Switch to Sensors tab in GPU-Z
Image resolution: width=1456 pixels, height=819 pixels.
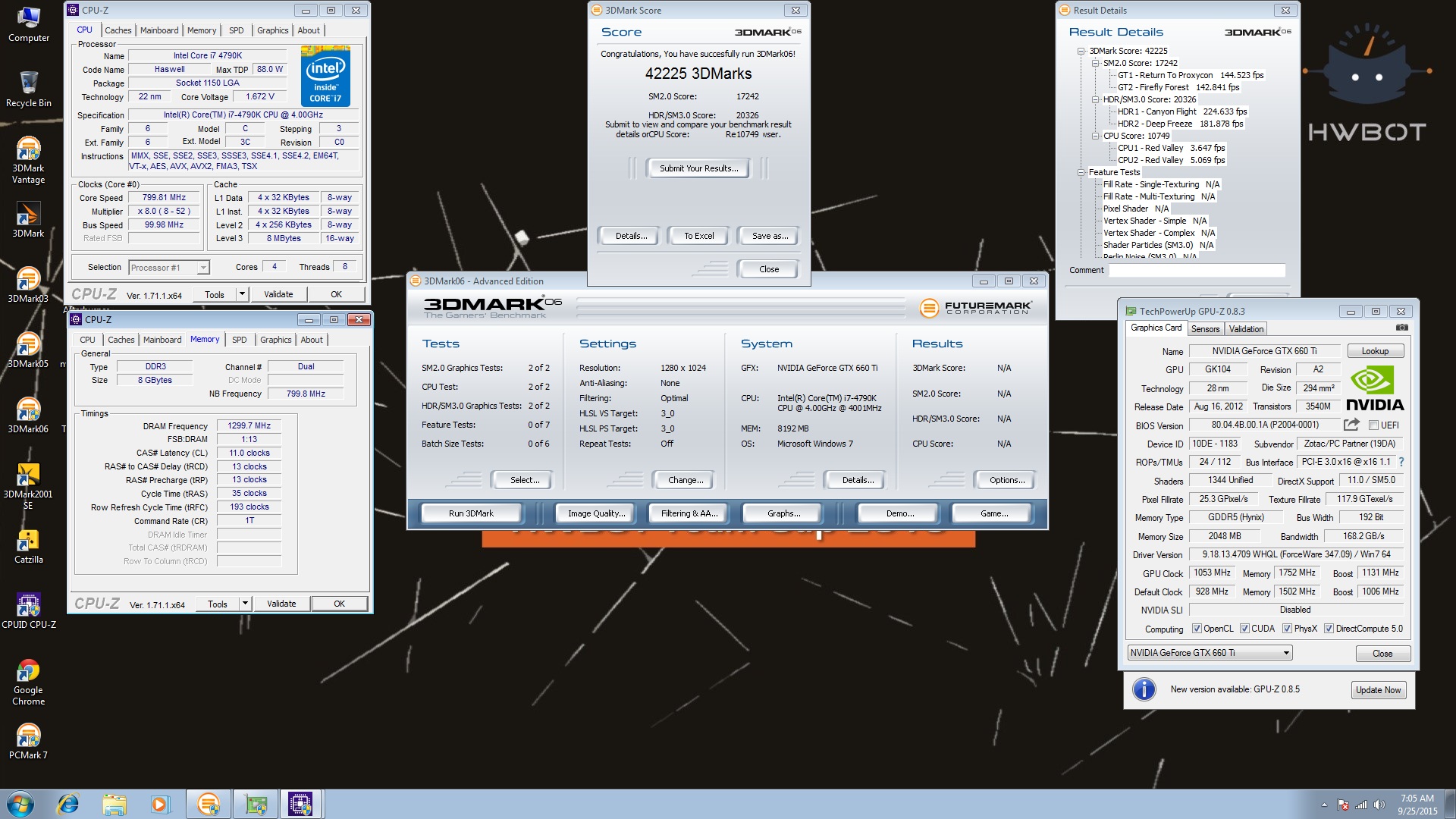1205,329
